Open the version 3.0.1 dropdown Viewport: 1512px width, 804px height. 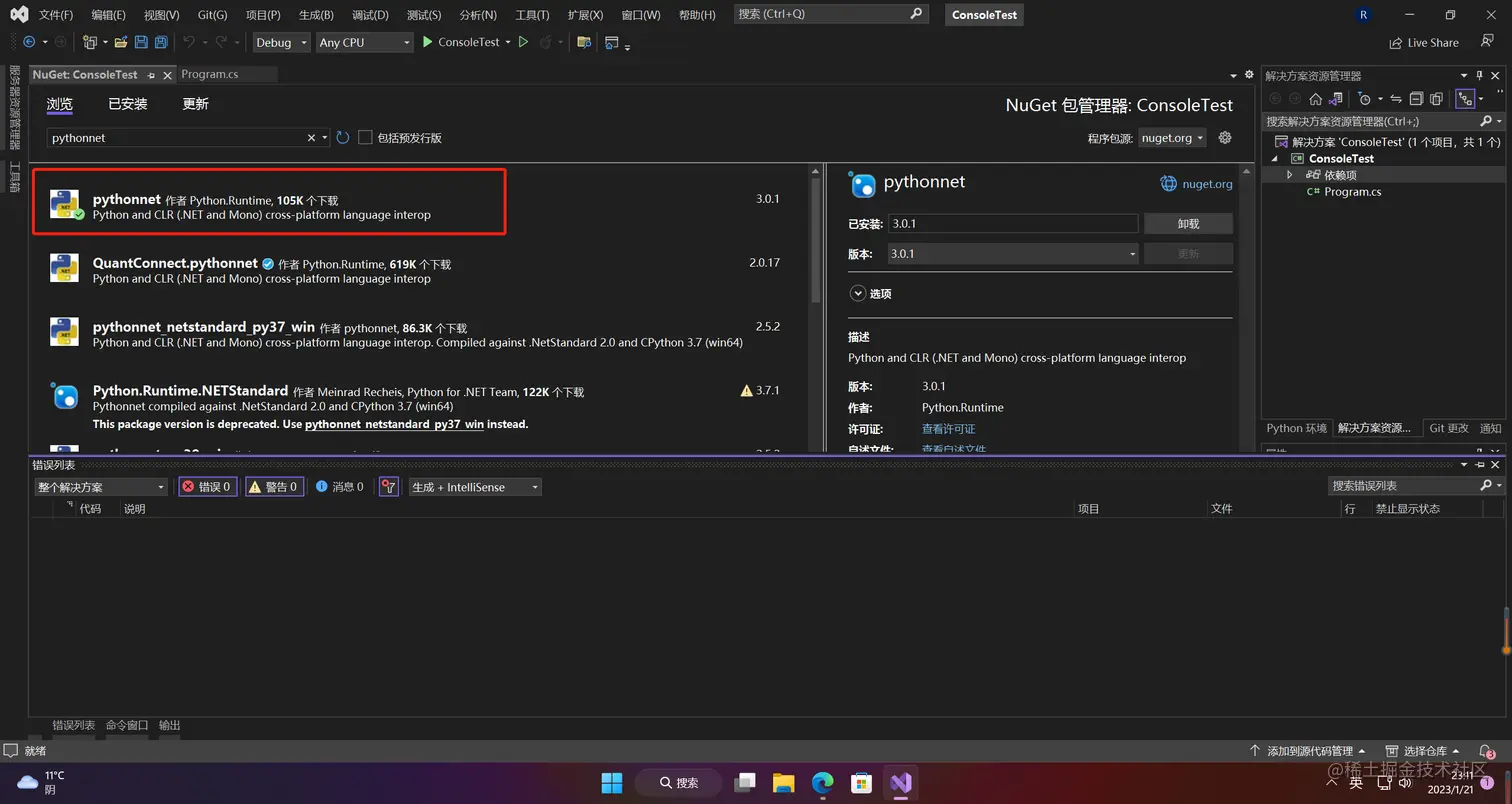click(1013, 254)
